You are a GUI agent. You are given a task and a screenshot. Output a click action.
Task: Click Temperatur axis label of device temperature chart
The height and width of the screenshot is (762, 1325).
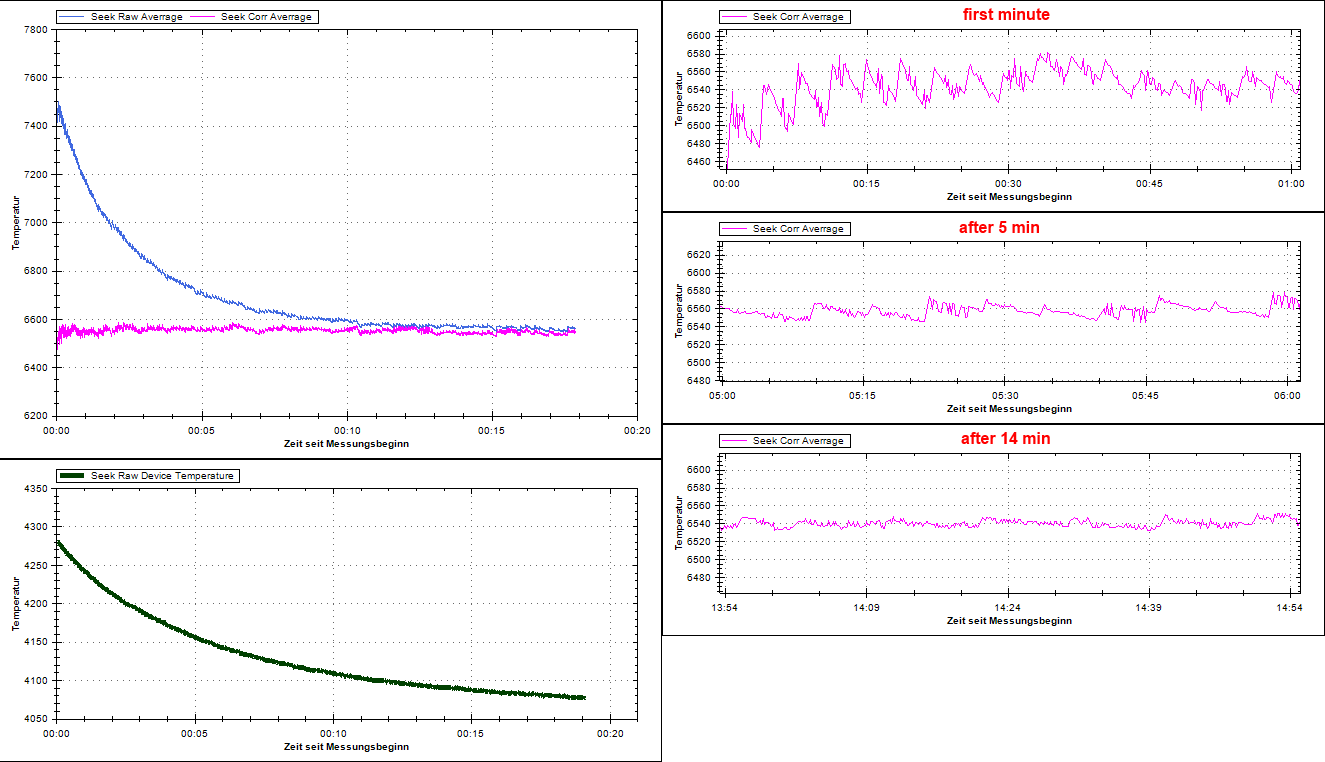[x=16, y=604]
